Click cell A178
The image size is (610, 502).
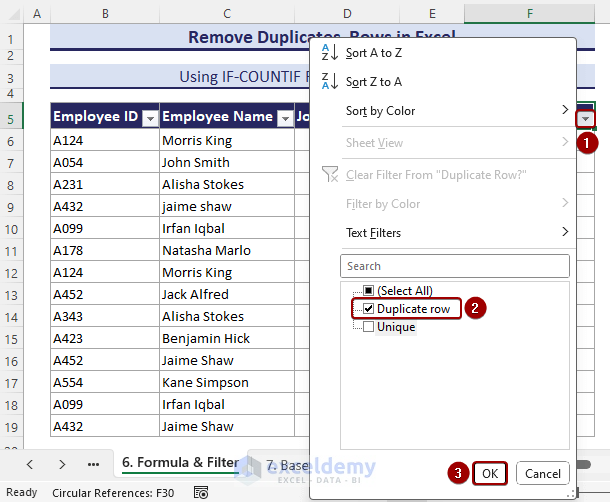tap(105, 250)
